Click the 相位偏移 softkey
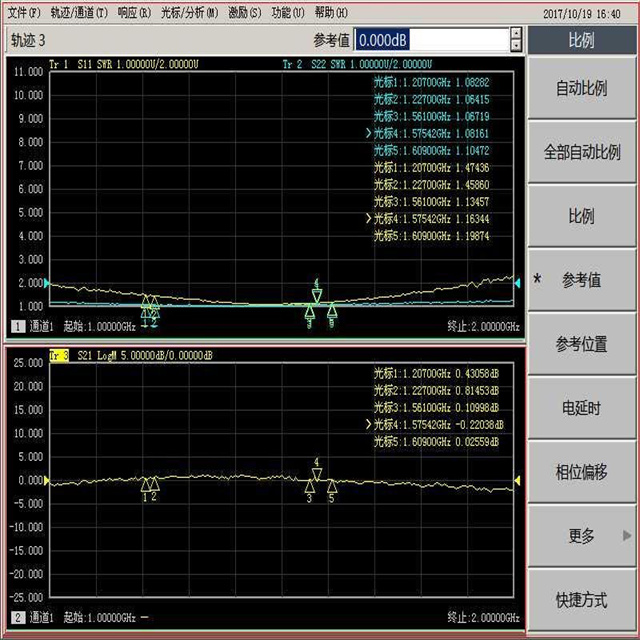 pyautogui.click(x=582, y=471)
